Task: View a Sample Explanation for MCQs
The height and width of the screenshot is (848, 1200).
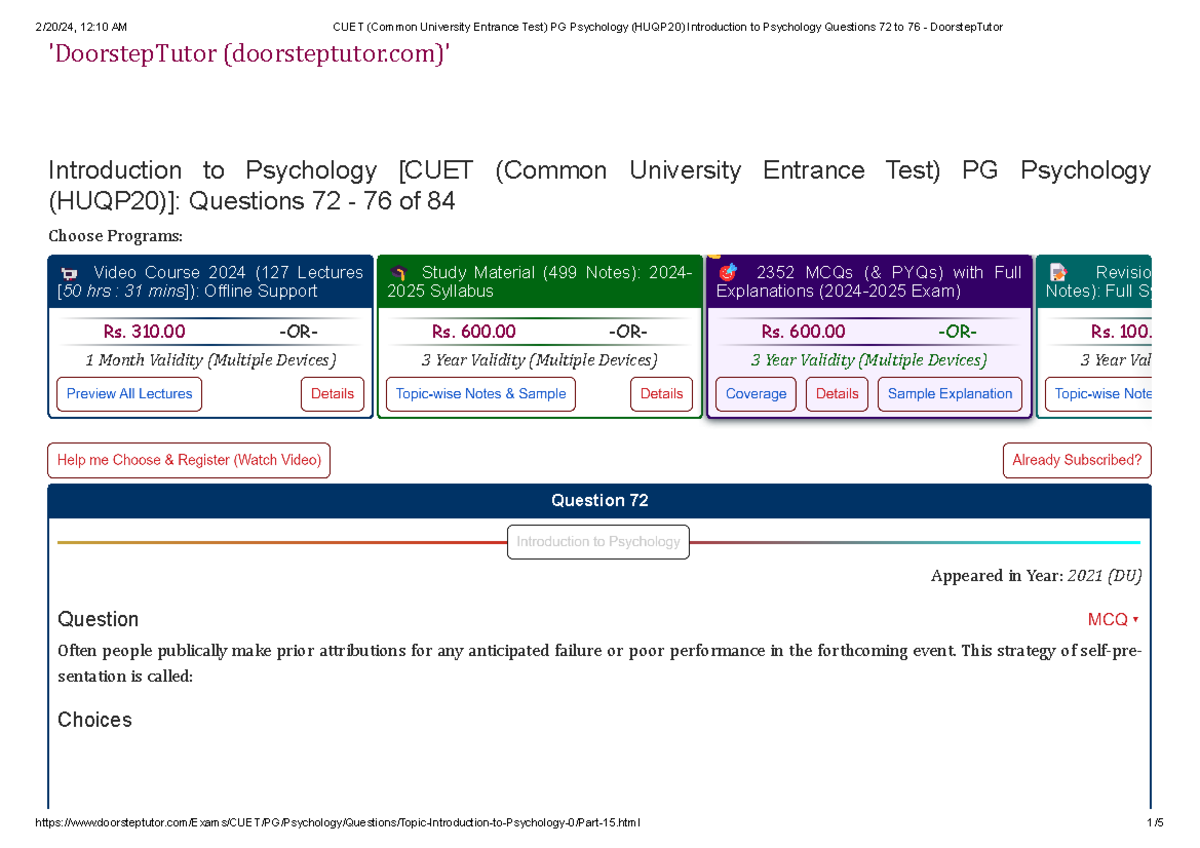Action: click(949, 394)
